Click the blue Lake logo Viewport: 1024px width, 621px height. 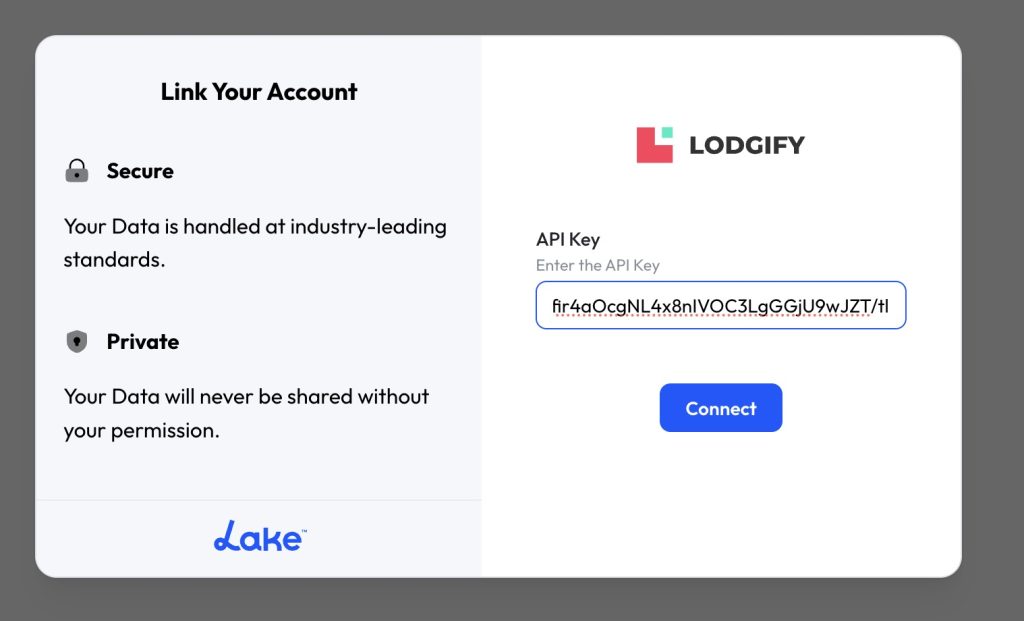(x=258, y=537)
